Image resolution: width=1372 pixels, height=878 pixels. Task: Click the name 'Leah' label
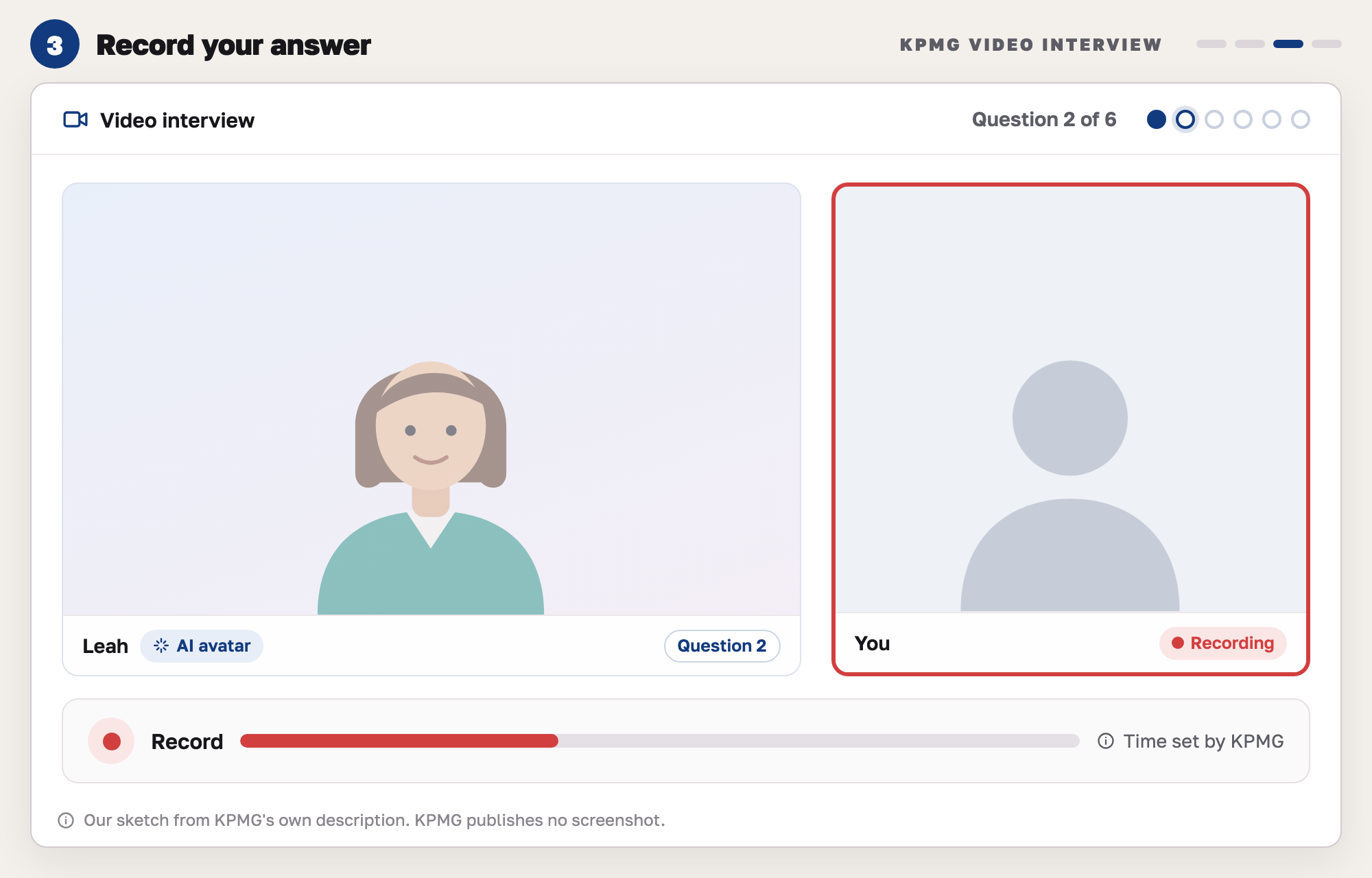[x=105, y=646]
